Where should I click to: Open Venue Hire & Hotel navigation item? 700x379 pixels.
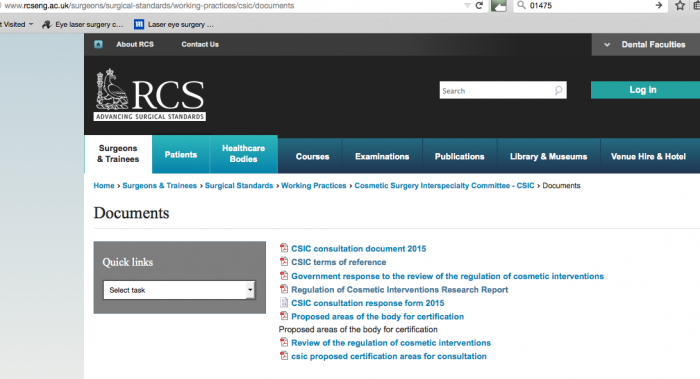pos(648,156)
